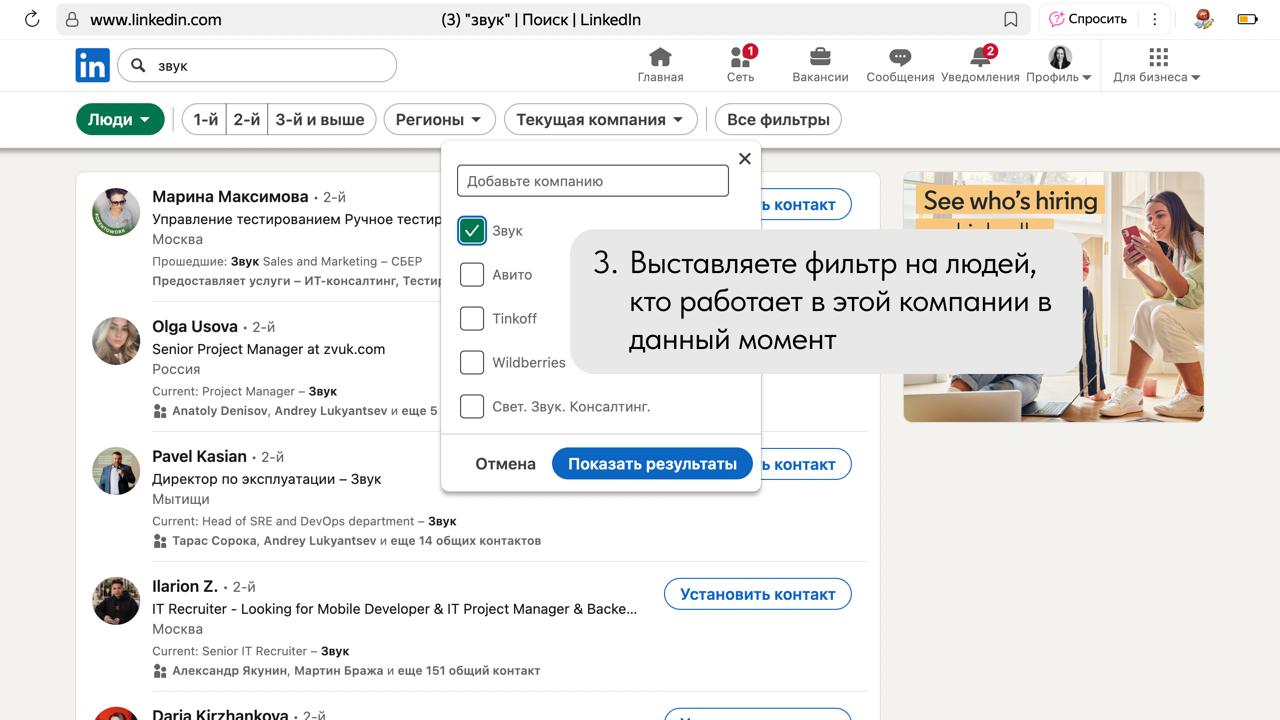Screen dimensions: 1280x720
Task: Open Марина Максимова profile name
Action: [230, 196]
